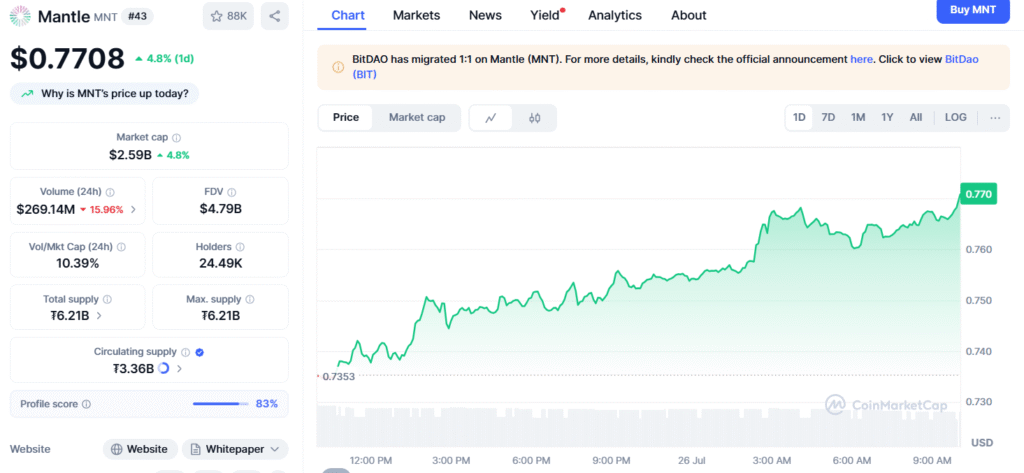Open the Analytics tab
Image resolution: width=1024 pixels, height=473 pixels.
click(x=615, y=15)
